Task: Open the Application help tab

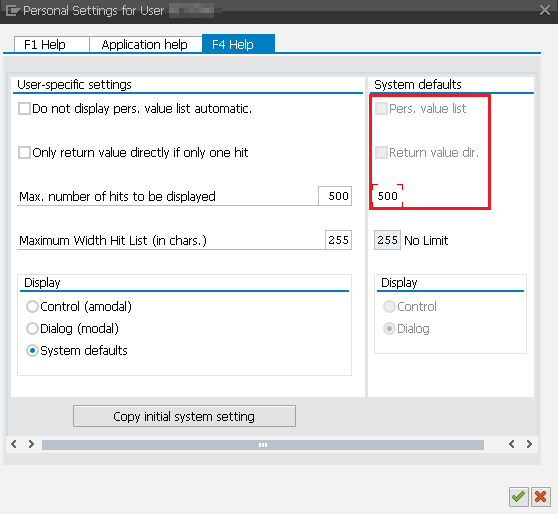Action: [x=145, y=44]
